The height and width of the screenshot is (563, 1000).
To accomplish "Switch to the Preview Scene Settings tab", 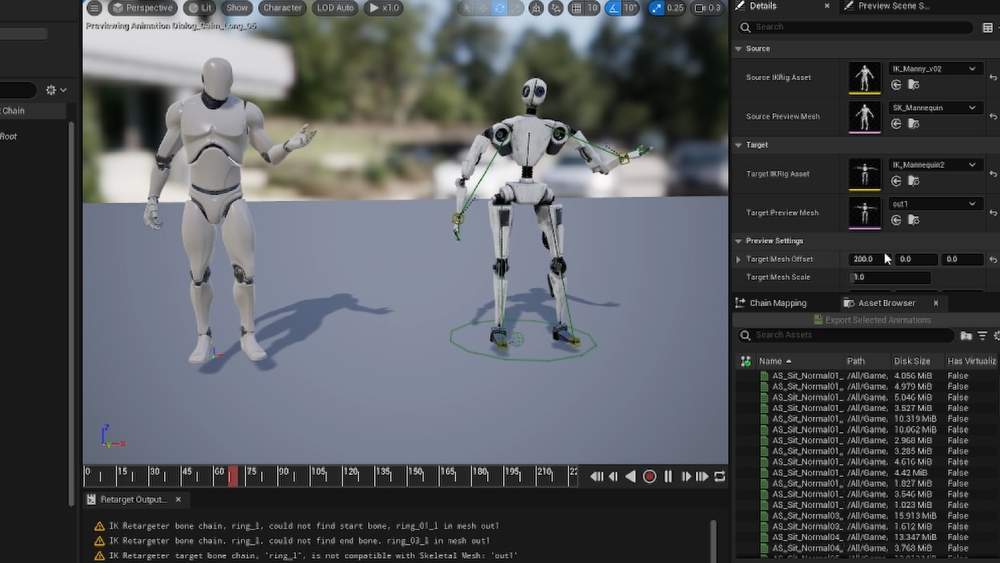I will point(890,6).
